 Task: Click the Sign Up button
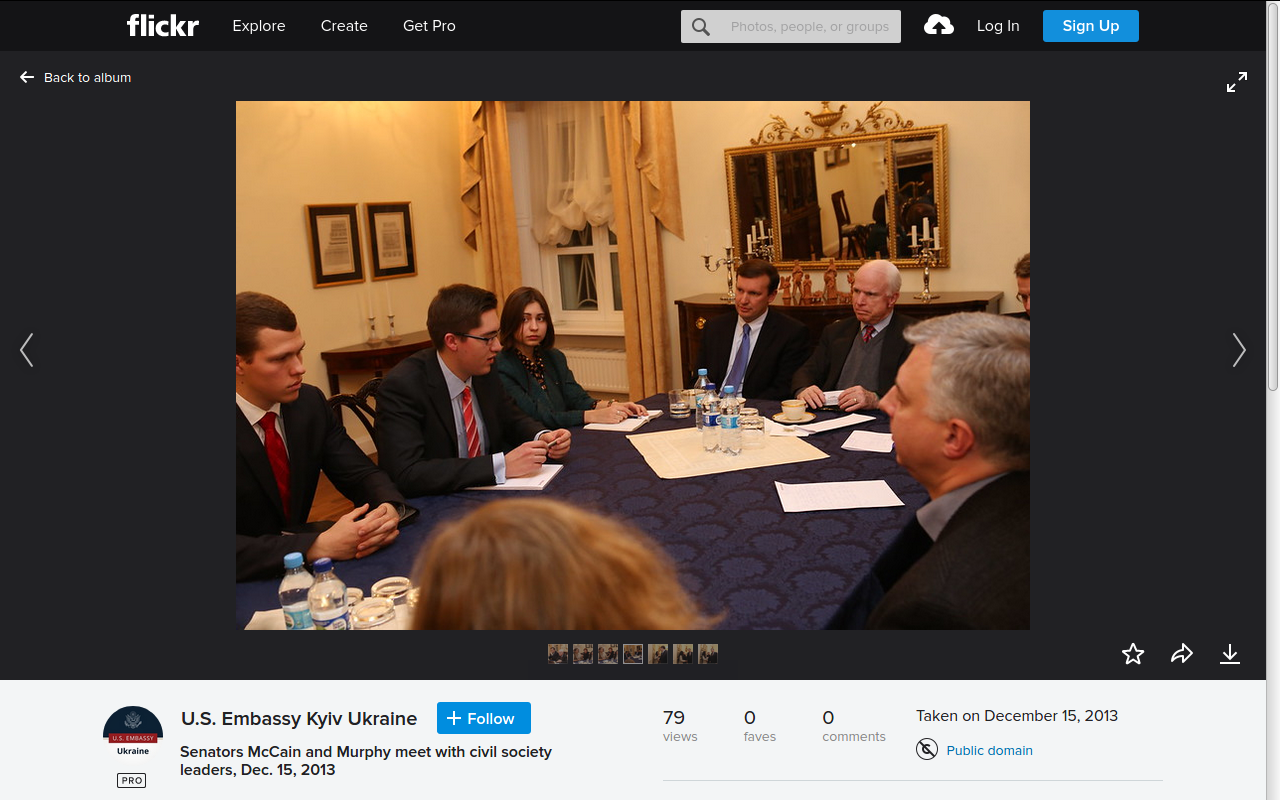coord(1091,26)
